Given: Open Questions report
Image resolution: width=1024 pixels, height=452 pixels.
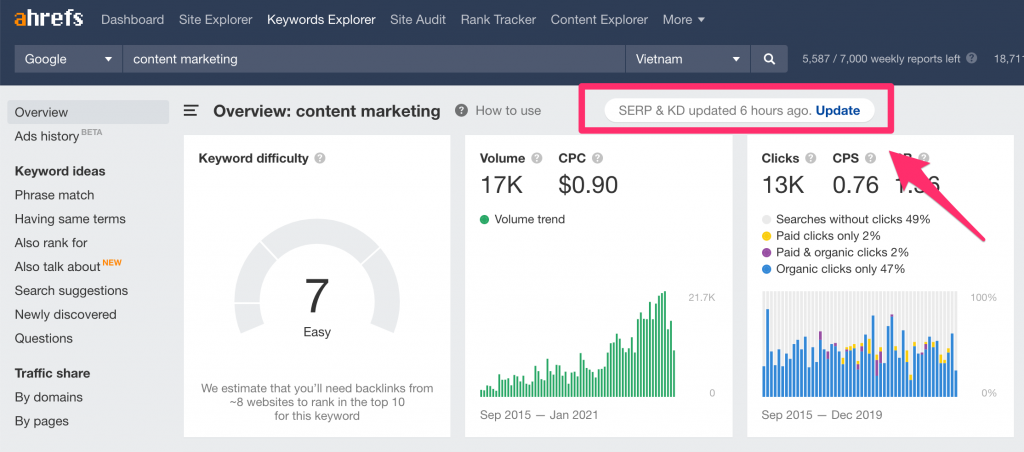Looking at the screenshot, I should coord(44,338).
